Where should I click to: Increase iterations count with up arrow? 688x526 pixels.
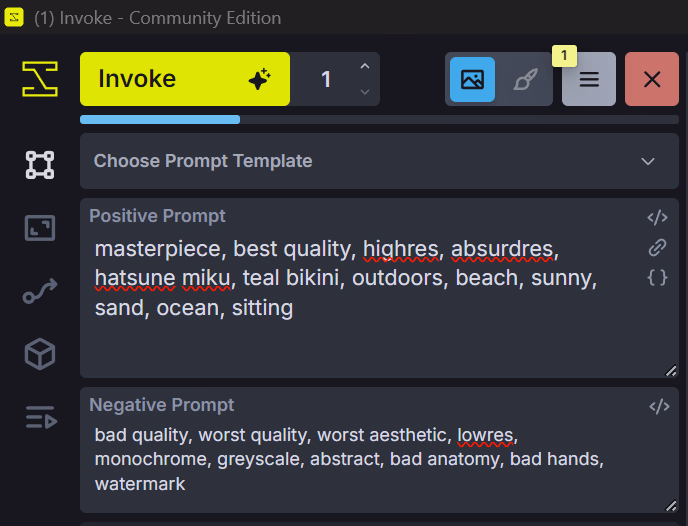coord(365,67)
